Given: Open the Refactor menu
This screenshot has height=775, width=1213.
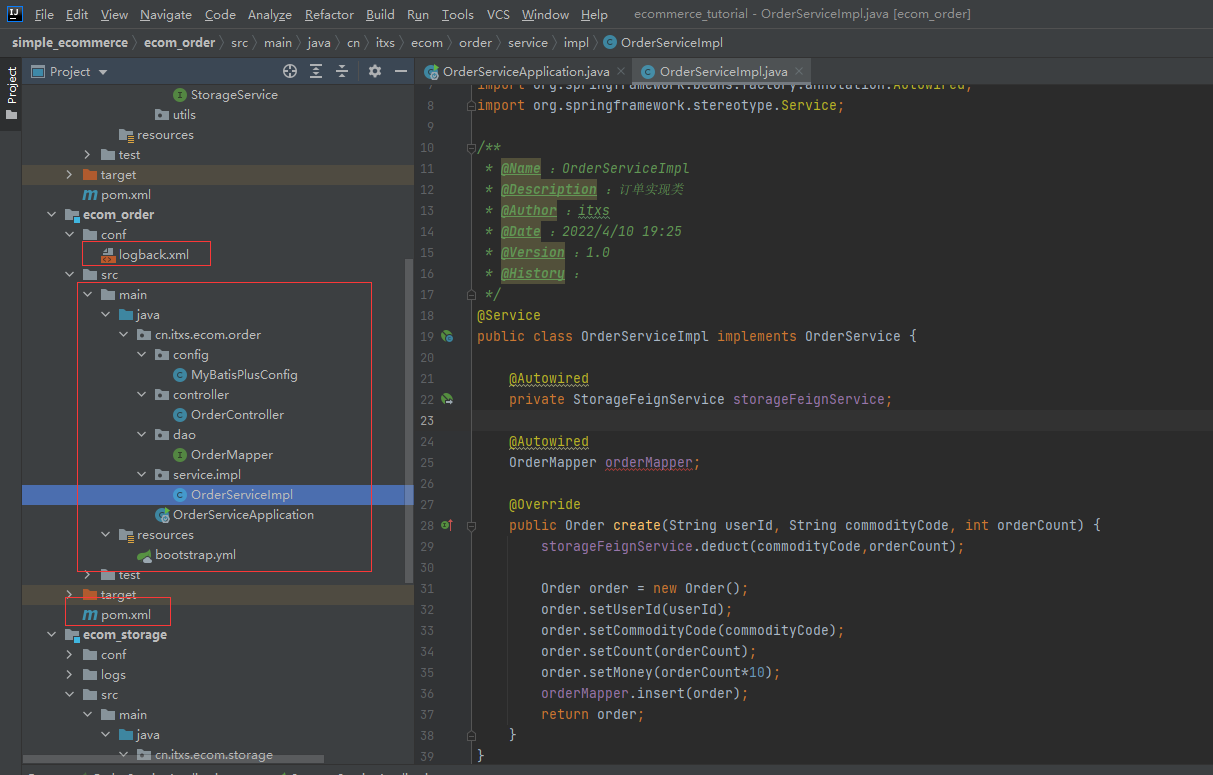Looking at the screenshot, I should coord(329,15).
